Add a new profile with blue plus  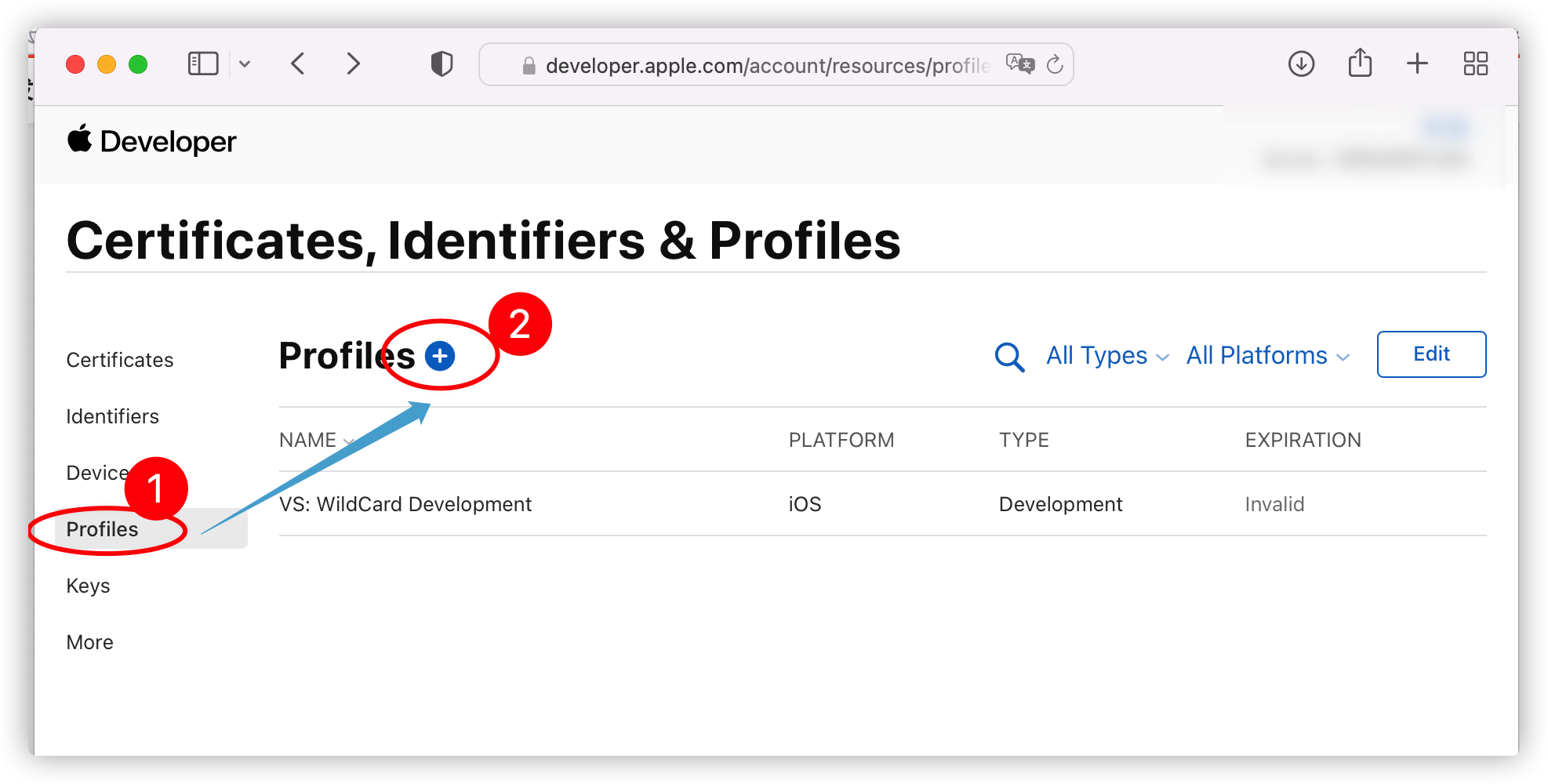point(440,356)
